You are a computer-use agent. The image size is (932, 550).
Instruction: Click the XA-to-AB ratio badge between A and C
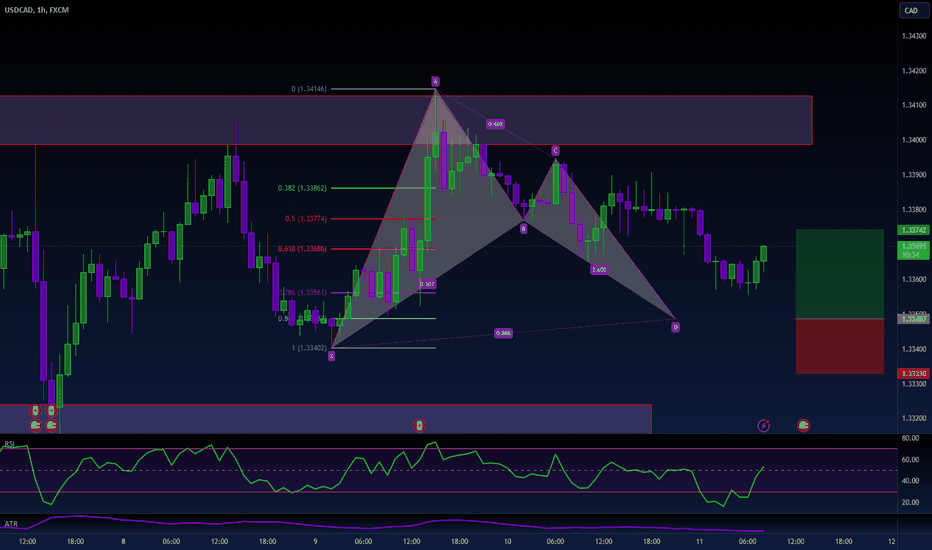[x=495, y=124]
